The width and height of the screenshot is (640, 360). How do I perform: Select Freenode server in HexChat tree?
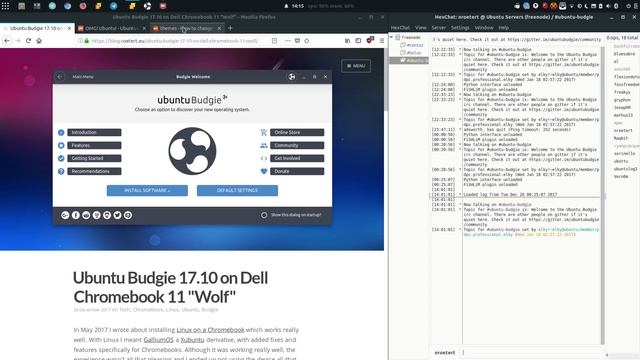point(411,37)
